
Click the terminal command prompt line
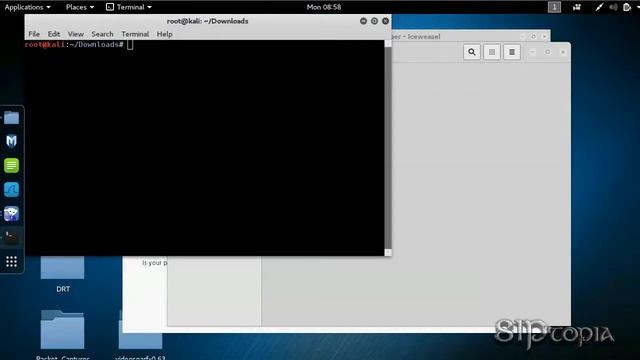point(204,44)
